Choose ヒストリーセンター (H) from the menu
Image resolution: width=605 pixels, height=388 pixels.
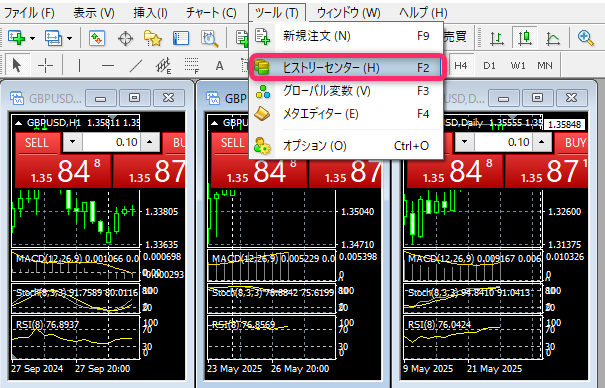[346, 68]
